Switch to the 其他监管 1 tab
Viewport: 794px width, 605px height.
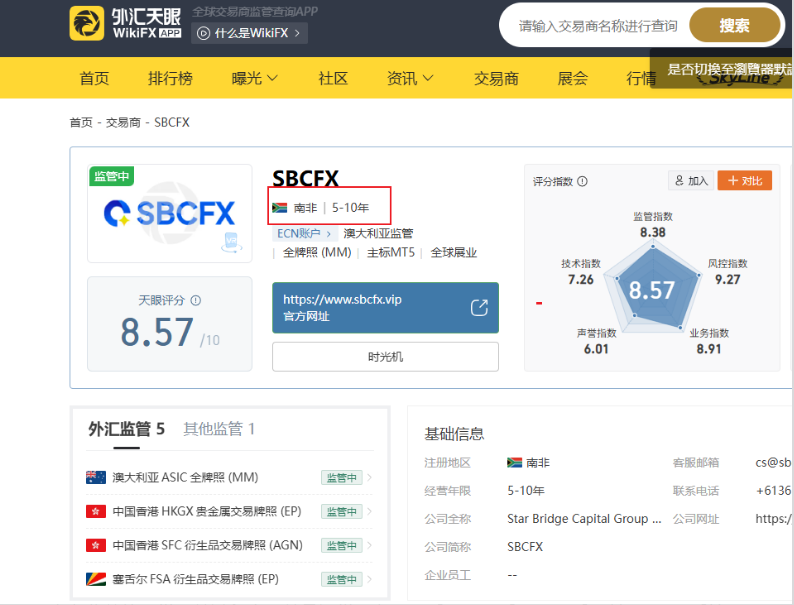pos(219,429)
